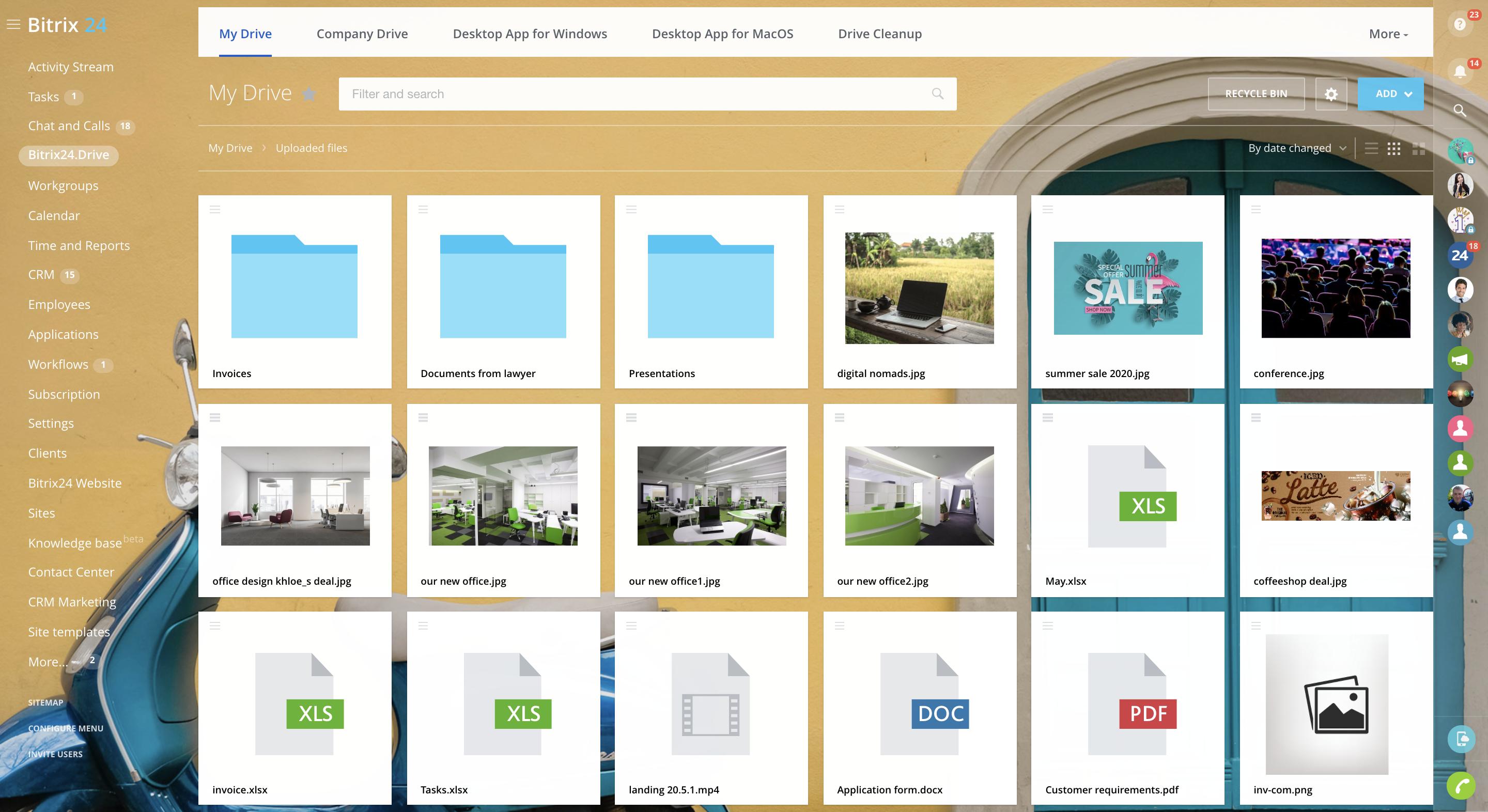Screen dimensions: 1488x812
Task: Open menu handle on Invoices folder
Action: 215,210
